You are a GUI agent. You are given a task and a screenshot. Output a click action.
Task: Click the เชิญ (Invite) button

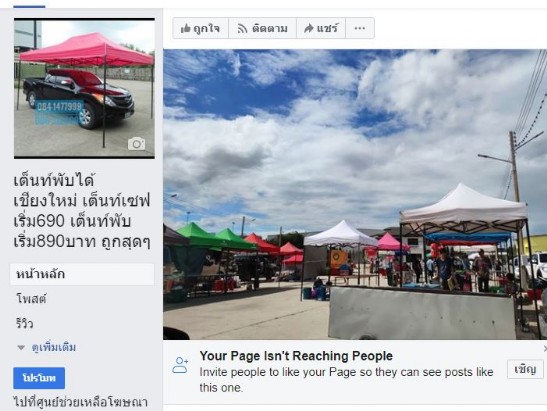coord(525,369)
